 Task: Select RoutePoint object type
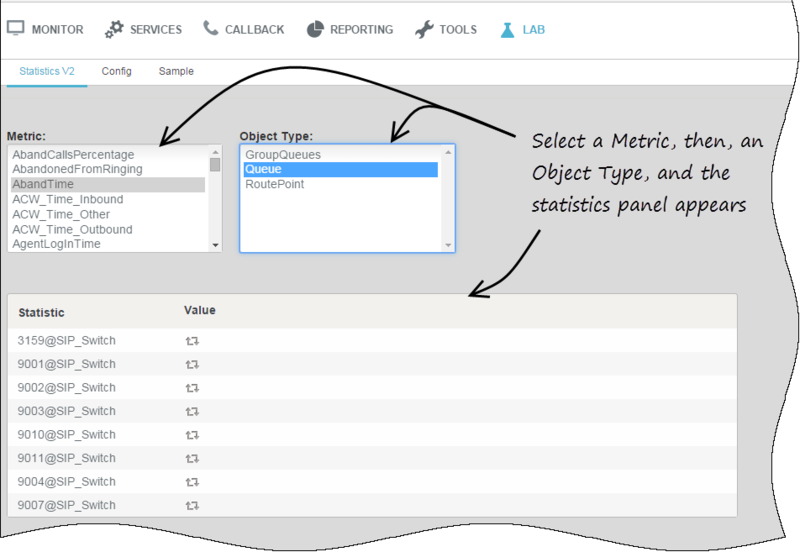pyautogui.click(x=341, y=184)
